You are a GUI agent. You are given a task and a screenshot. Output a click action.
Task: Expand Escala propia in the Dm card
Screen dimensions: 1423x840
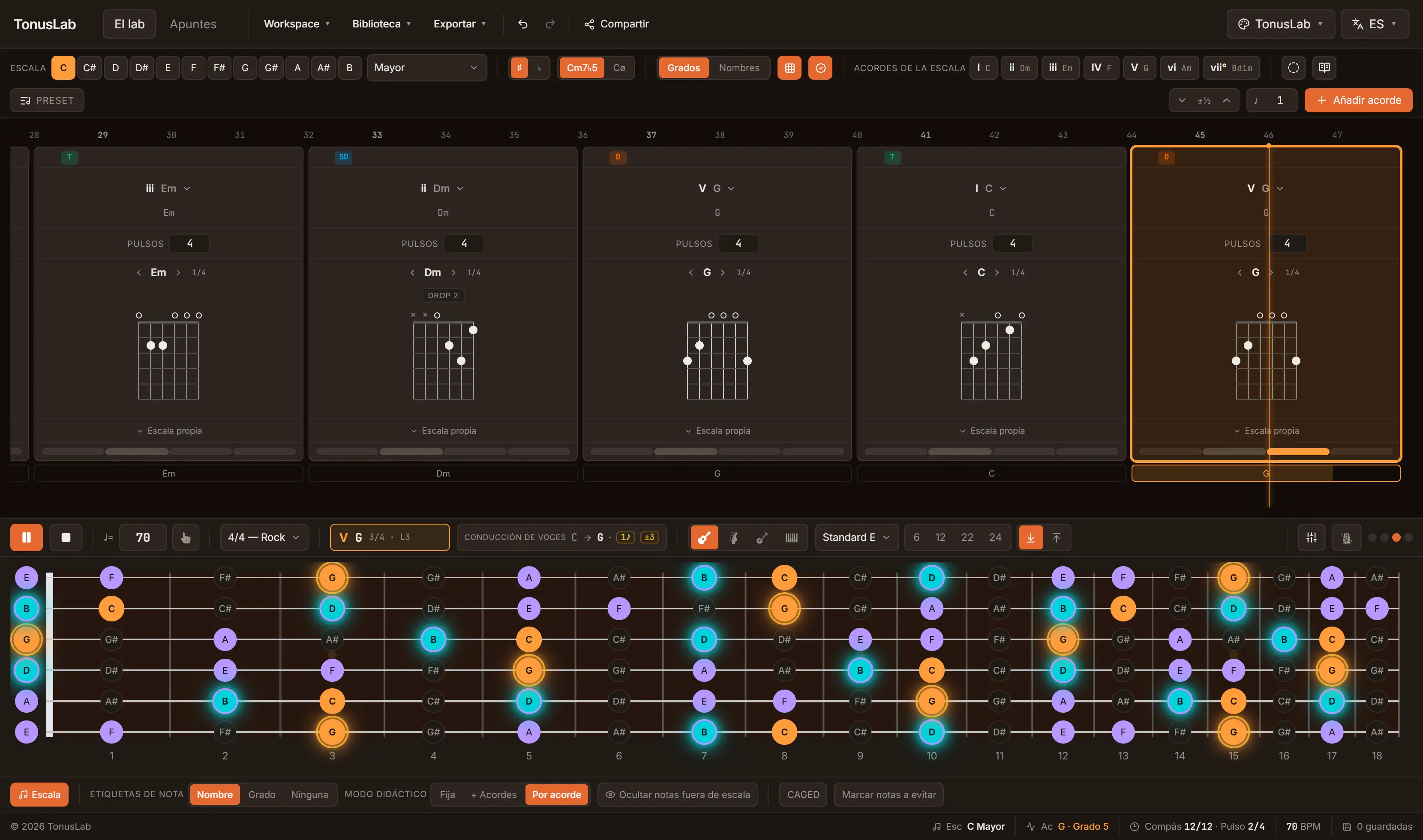coord(443,431)
